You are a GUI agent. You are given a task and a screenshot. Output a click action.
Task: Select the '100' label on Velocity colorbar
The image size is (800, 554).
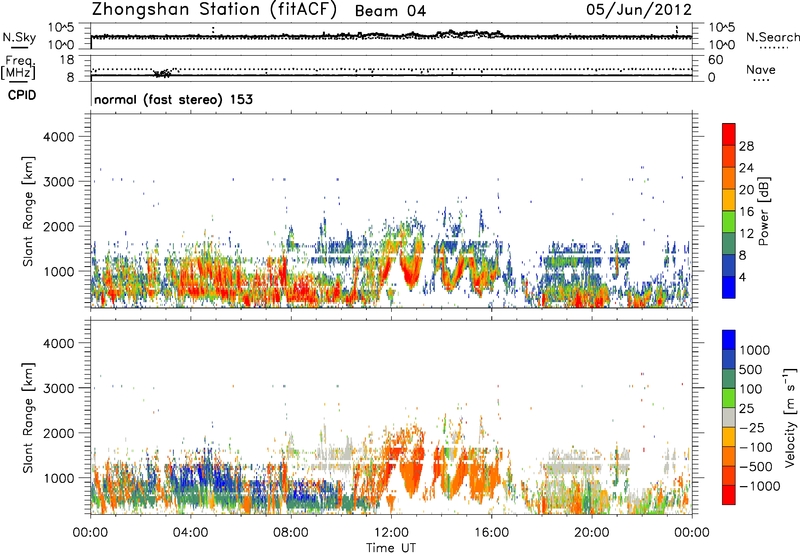tap(750, 389)
